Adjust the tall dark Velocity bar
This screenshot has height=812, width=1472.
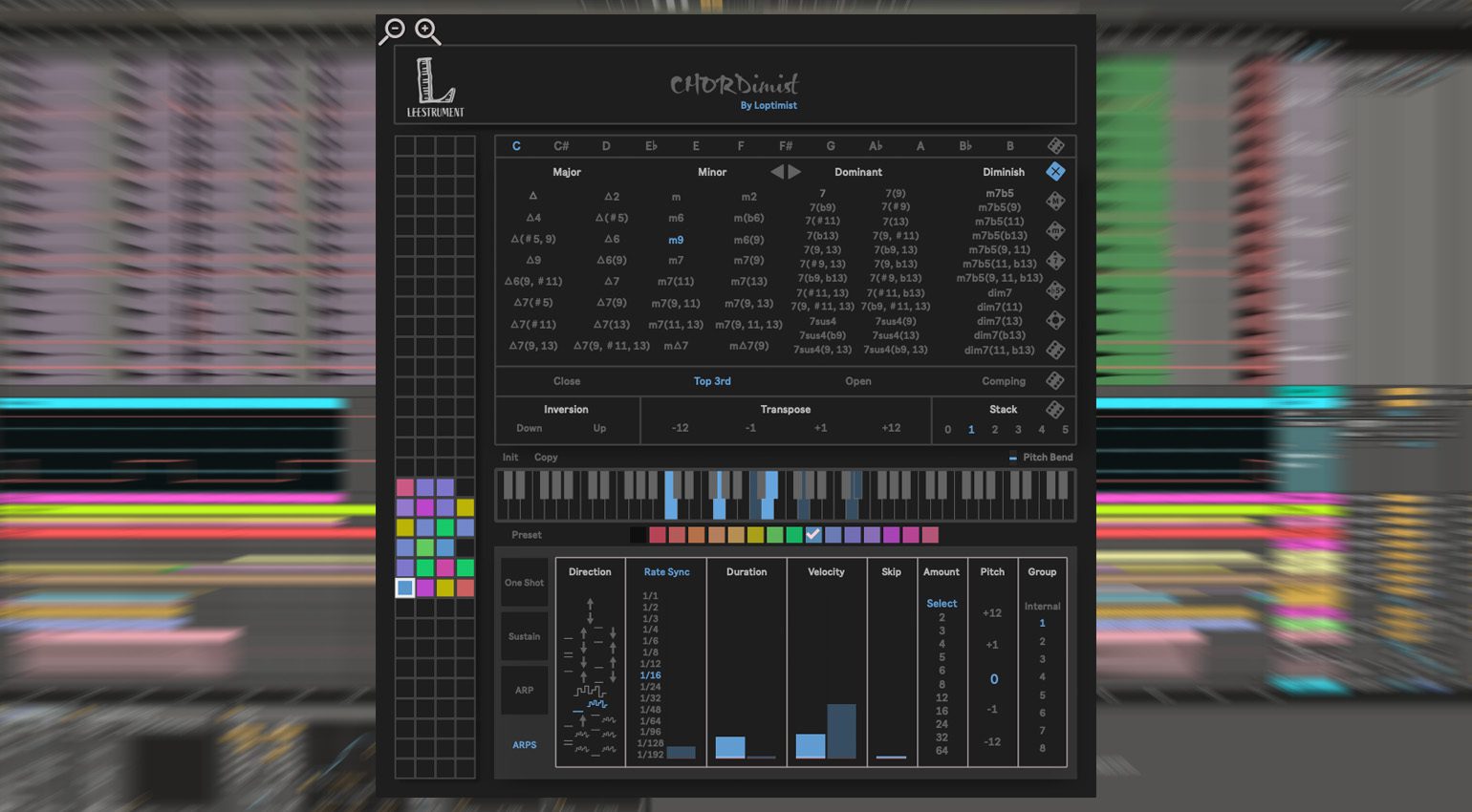point(841,732)
